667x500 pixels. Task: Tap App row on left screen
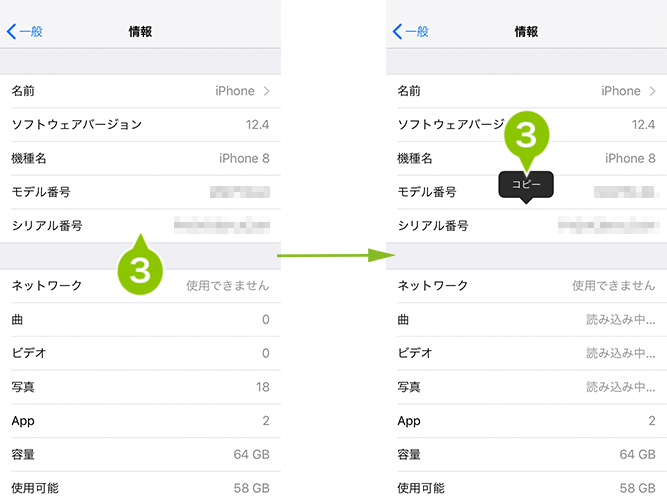140,421
